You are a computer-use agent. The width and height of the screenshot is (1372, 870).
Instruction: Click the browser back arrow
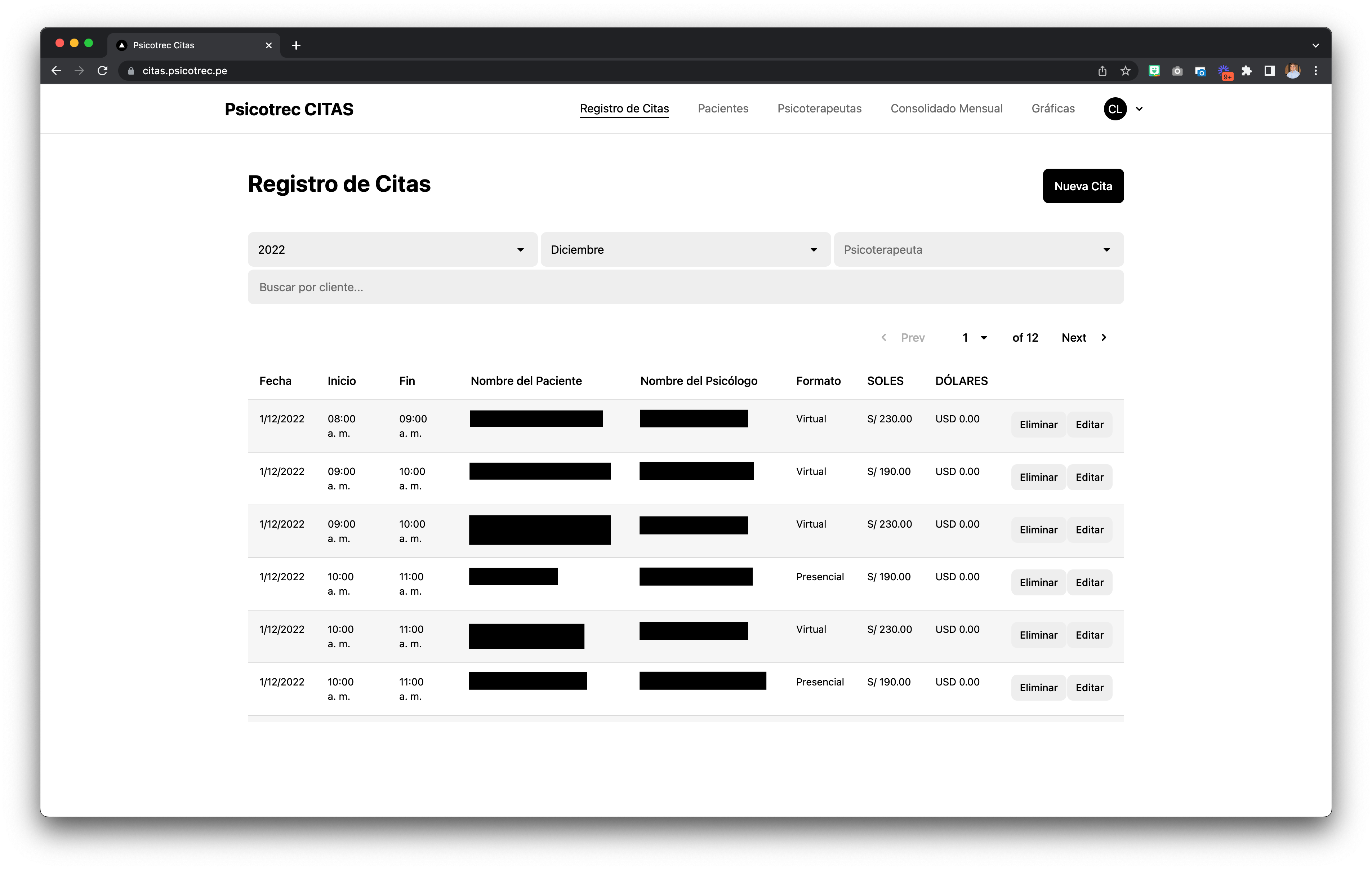[56, 71]
